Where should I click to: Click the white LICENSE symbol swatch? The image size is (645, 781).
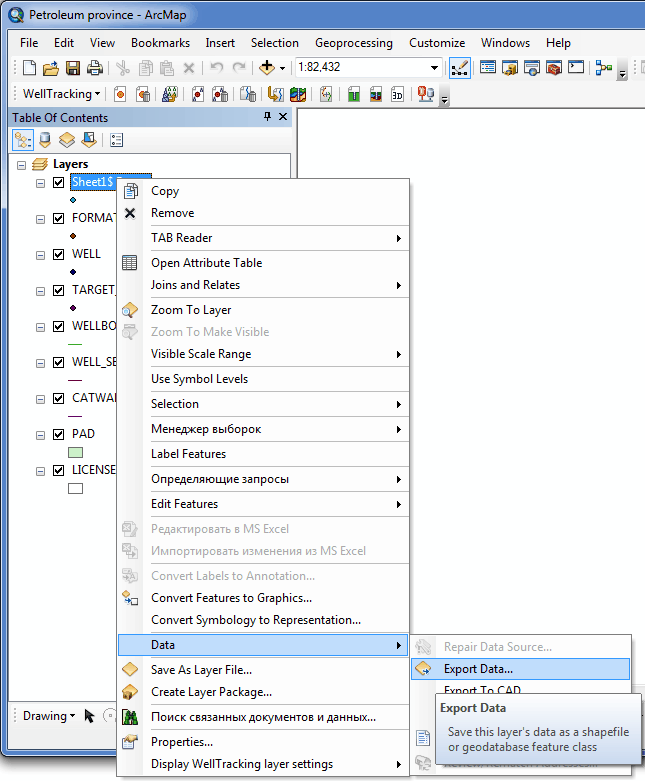coord(75,489)
